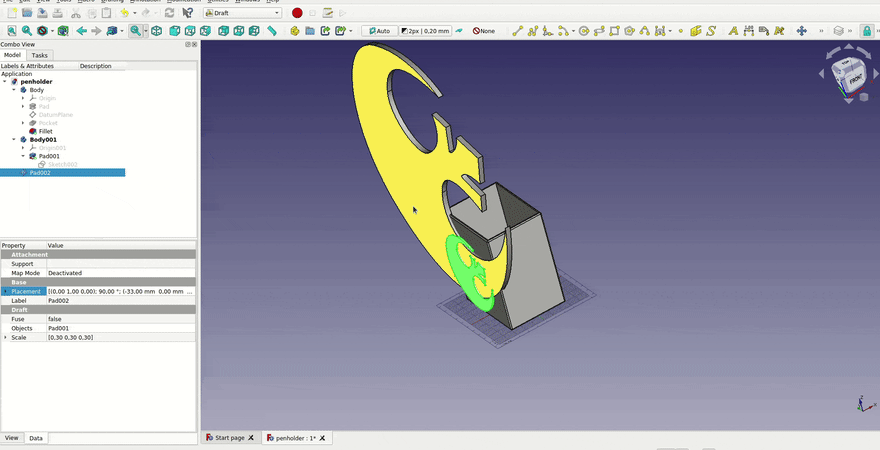Open the arc tools dropdown arrow
880x450 pixels.
(x=573, y=31)
